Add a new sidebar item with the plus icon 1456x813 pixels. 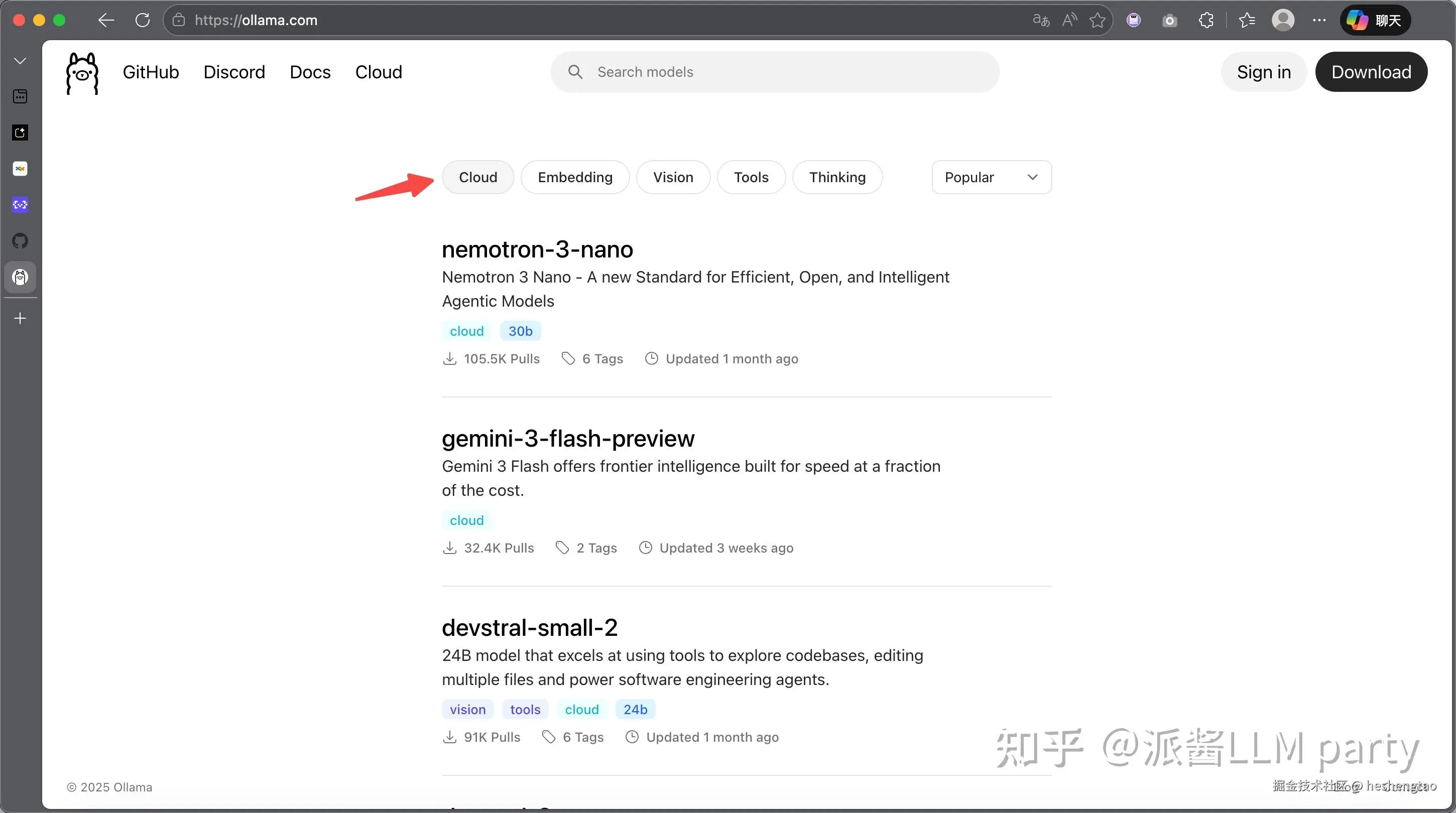point(21,318)
